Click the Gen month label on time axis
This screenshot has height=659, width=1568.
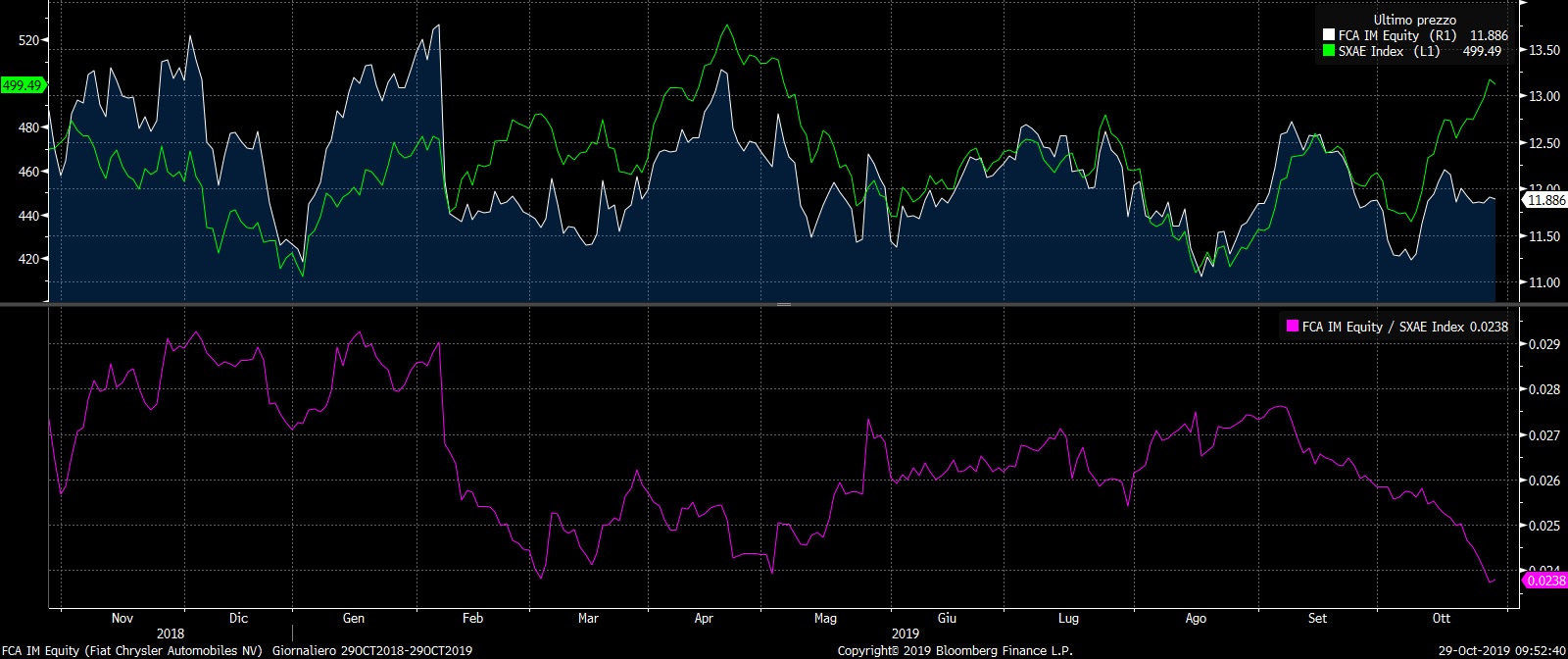(354, 618)
